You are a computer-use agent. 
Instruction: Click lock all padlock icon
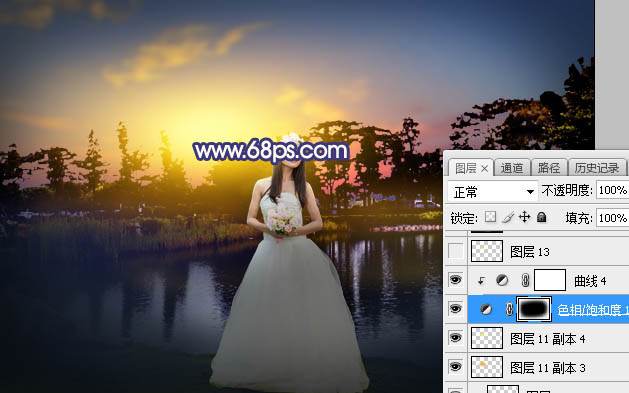coord(542,217)
